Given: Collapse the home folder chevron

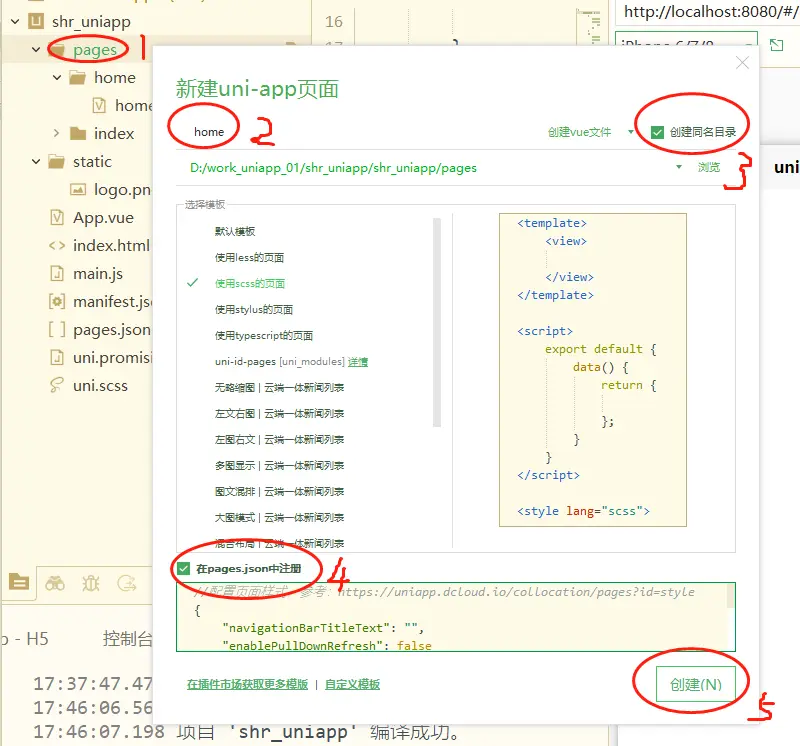Looking at the screenshot, I should tap(57, 78).
